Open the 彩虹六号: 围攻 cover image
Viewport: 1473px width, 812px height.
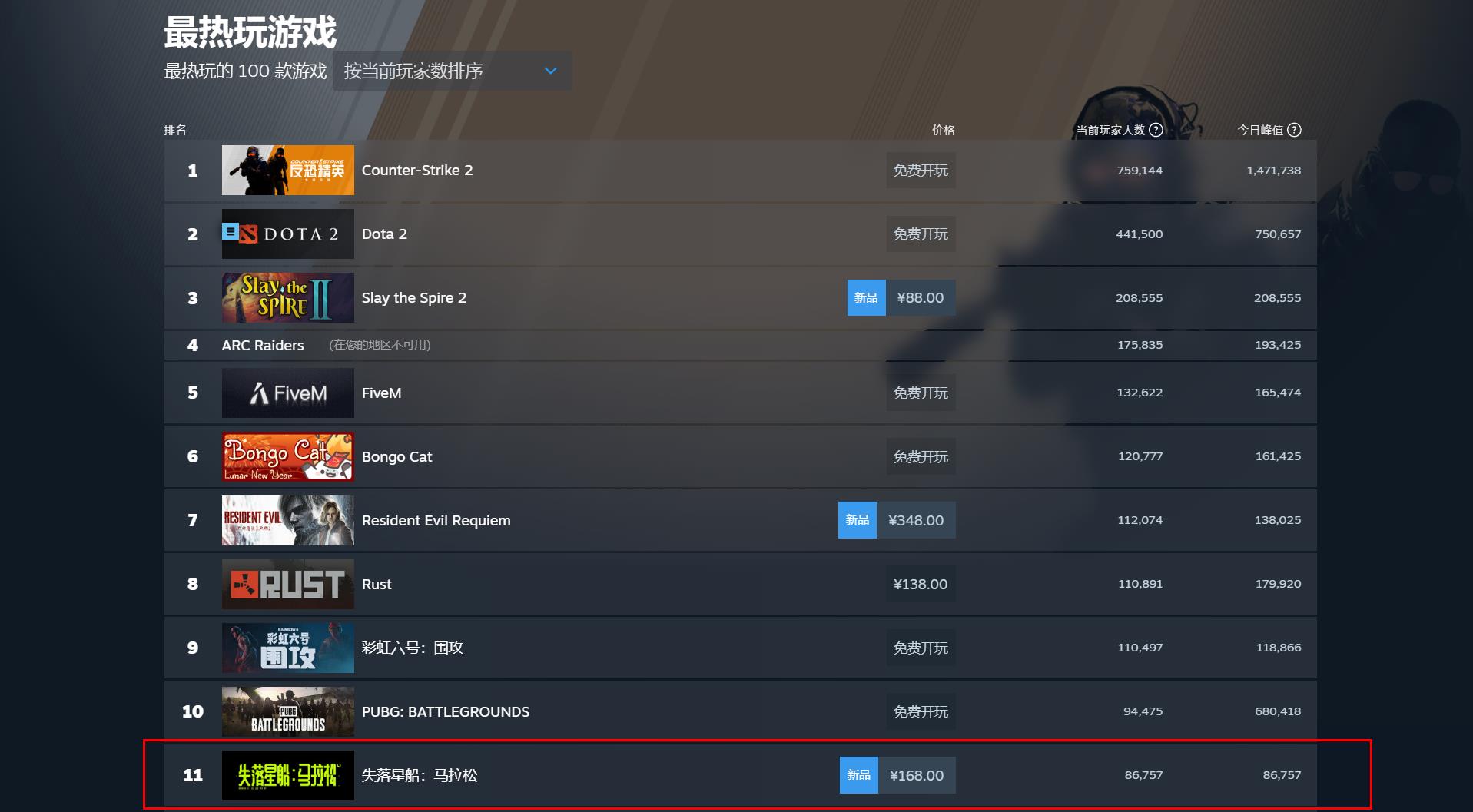pyautogui.click(x=288, y=648)
